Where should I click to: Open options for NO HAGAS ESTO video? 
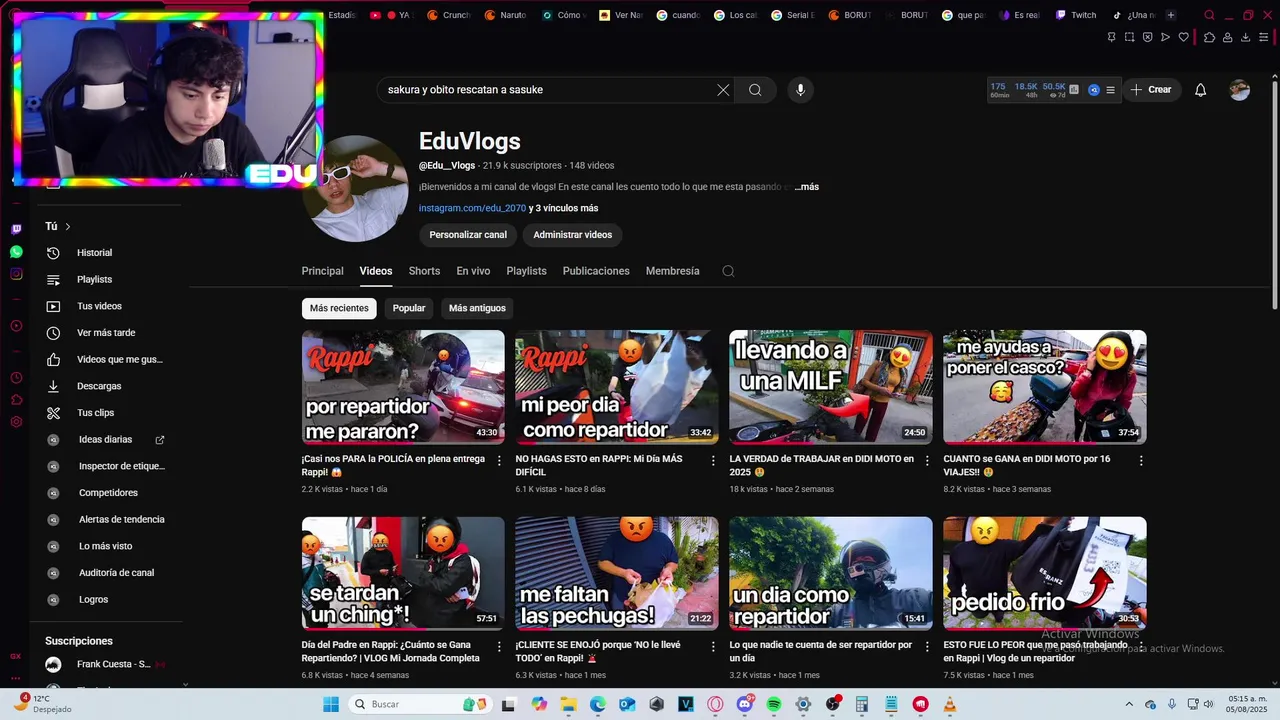713,461
